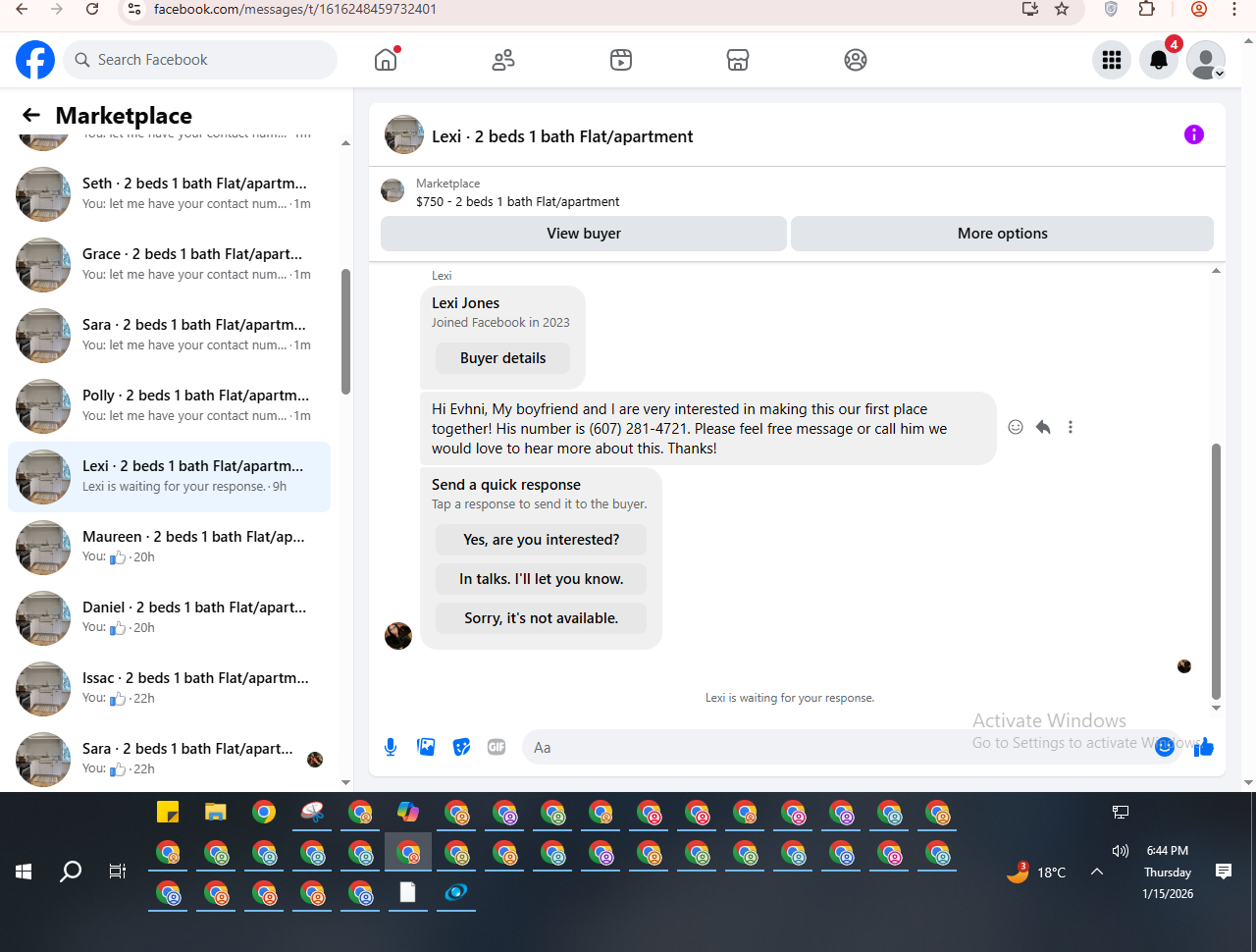
Task: Open the volume speaker tray icon
Action: (1121, 851)
